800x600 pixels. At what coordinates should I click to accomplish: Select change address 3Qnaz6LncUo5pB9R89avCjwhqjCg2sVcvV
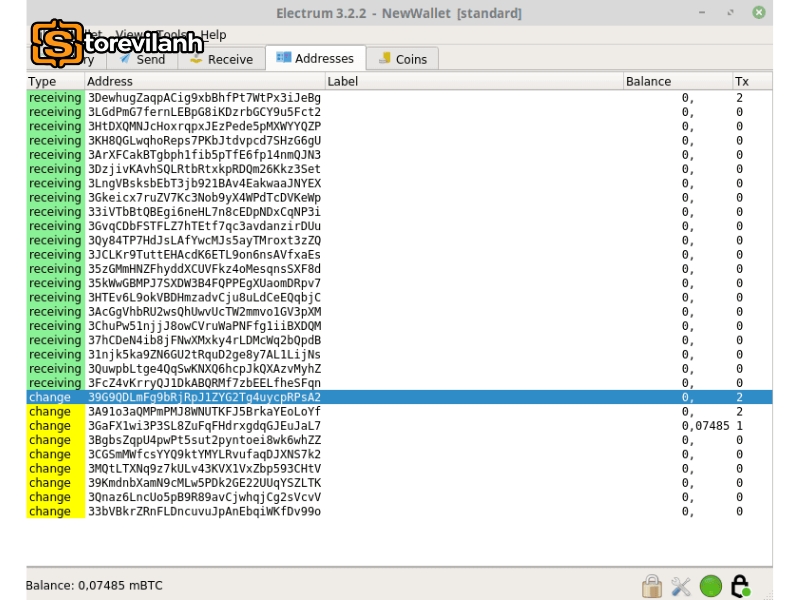pyautogui.click(x=204, y=497)
